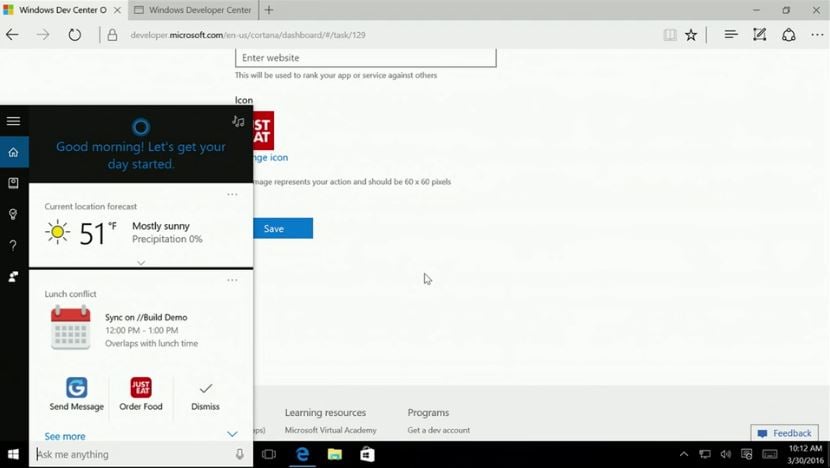The image size is (830, 468).
Task: Click the calendar icon for Sync meeting
Action: 70,328
